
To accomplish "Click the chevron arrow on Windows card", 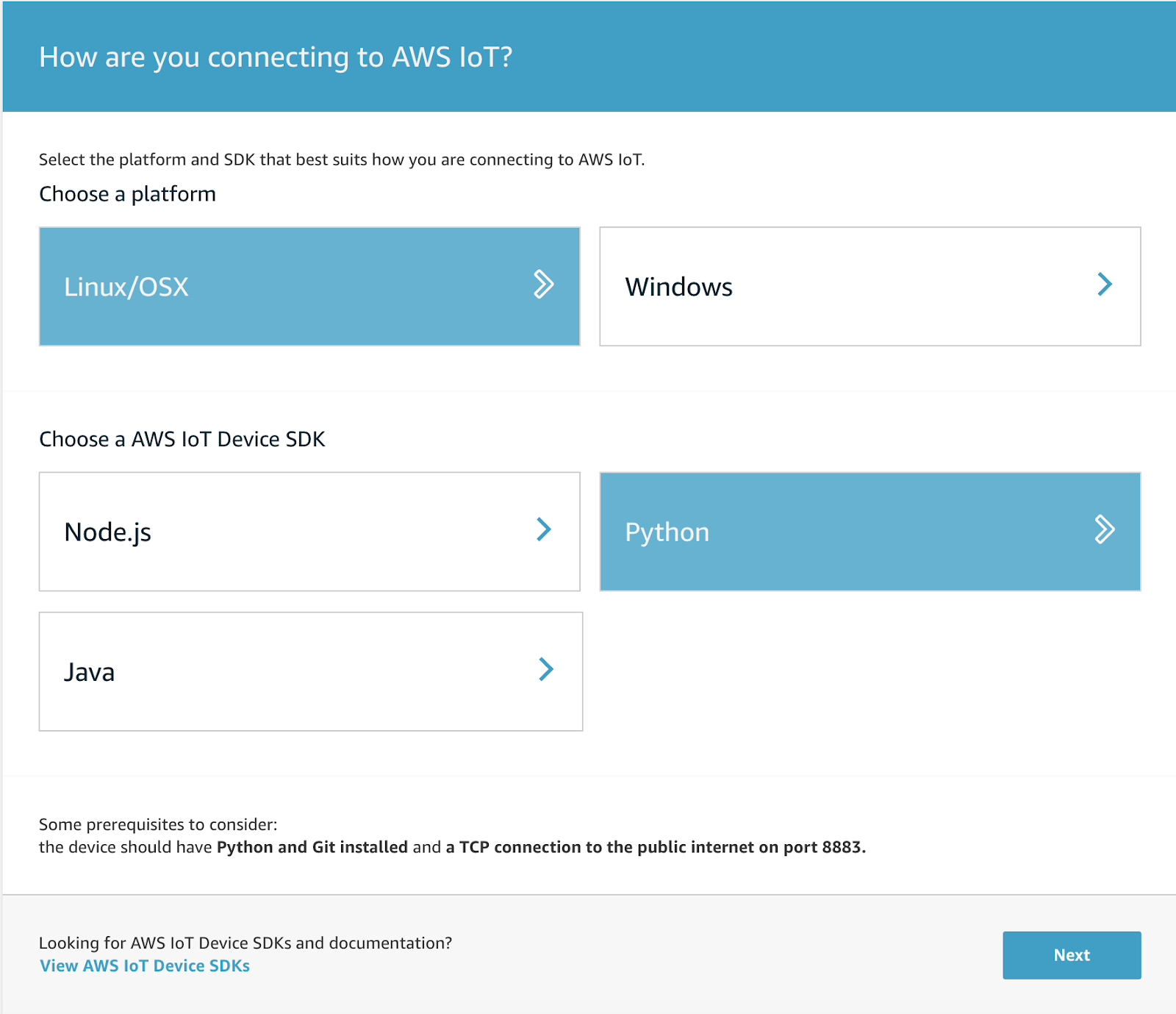I will pyautogui.click(x=1105, y=284).
